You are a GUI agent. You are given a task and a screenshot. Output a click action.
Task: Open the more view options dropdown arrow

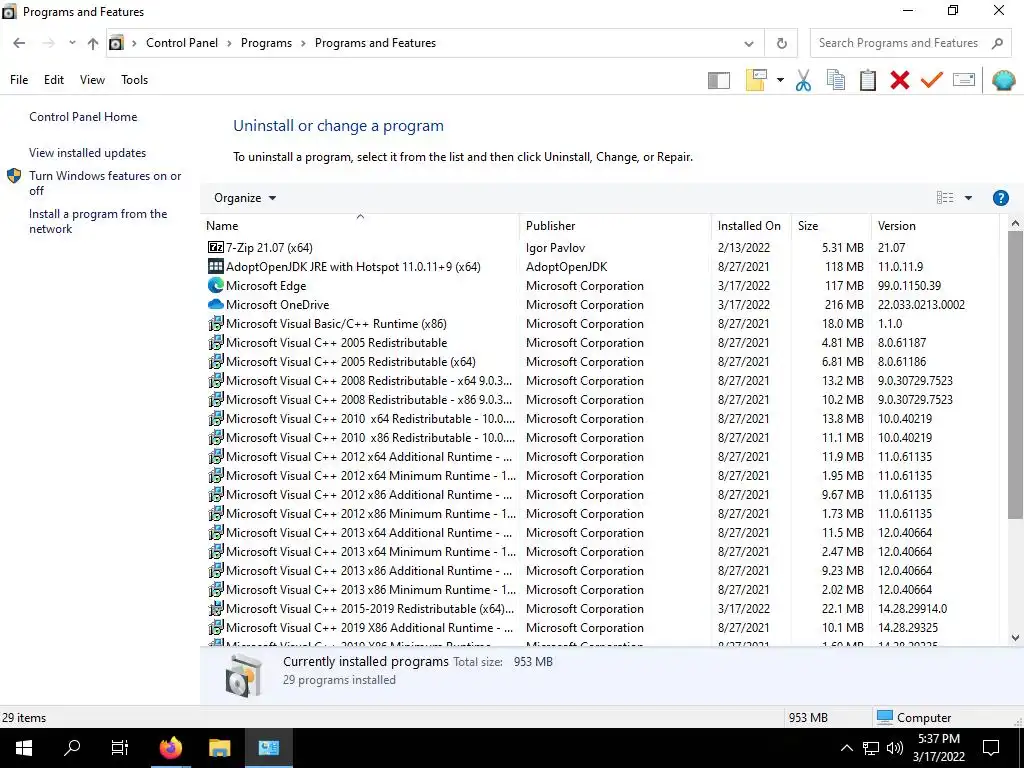pos(968,198)
